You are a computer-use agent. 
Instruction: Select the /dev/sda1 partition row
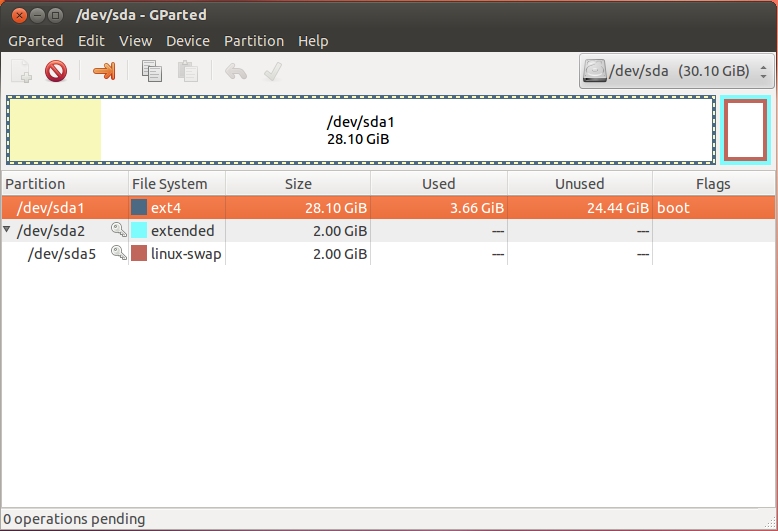pos(389,207)
